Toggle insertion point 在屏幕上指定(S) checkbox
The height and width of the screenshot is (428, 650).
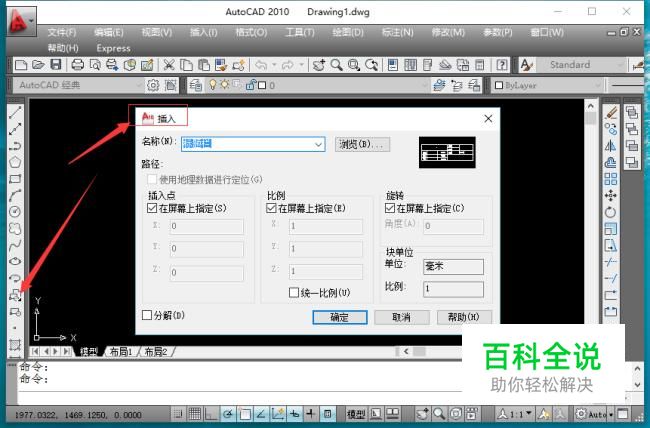(x=152, y=208)
